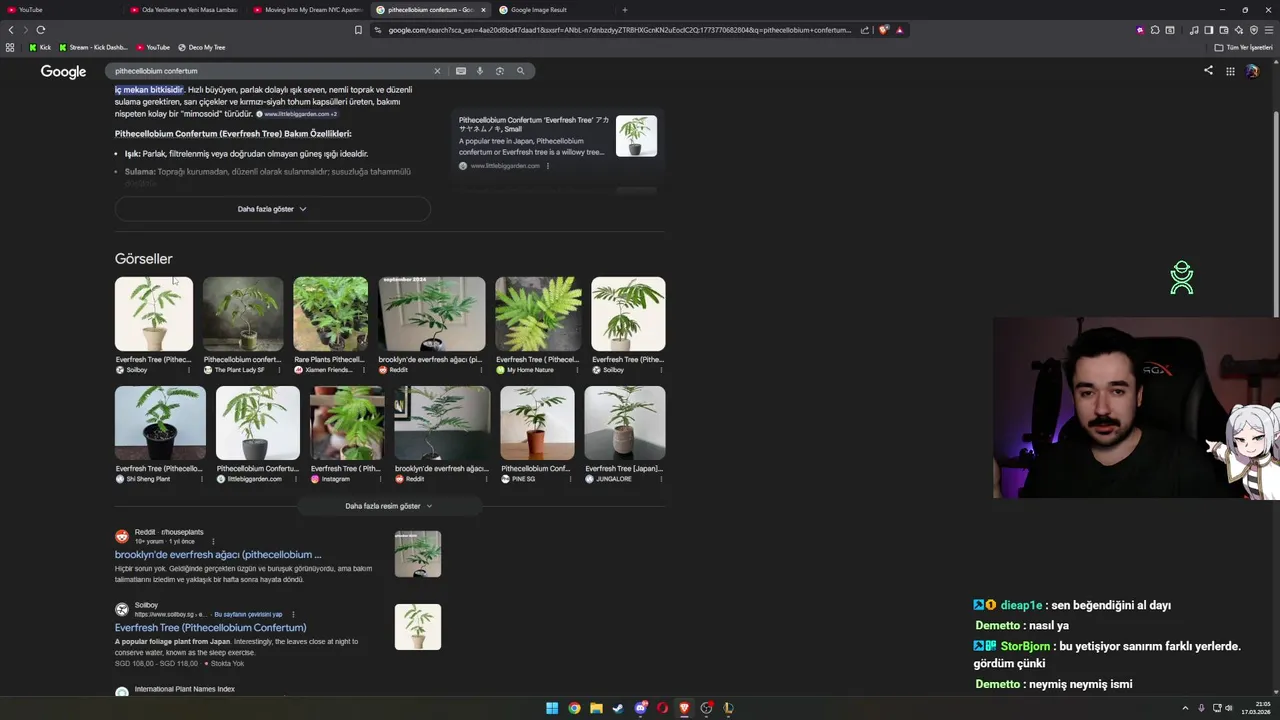Start voice search with microphone icon
The image size is (1280, 720).
pyautogui.click(x=480, y=71)
